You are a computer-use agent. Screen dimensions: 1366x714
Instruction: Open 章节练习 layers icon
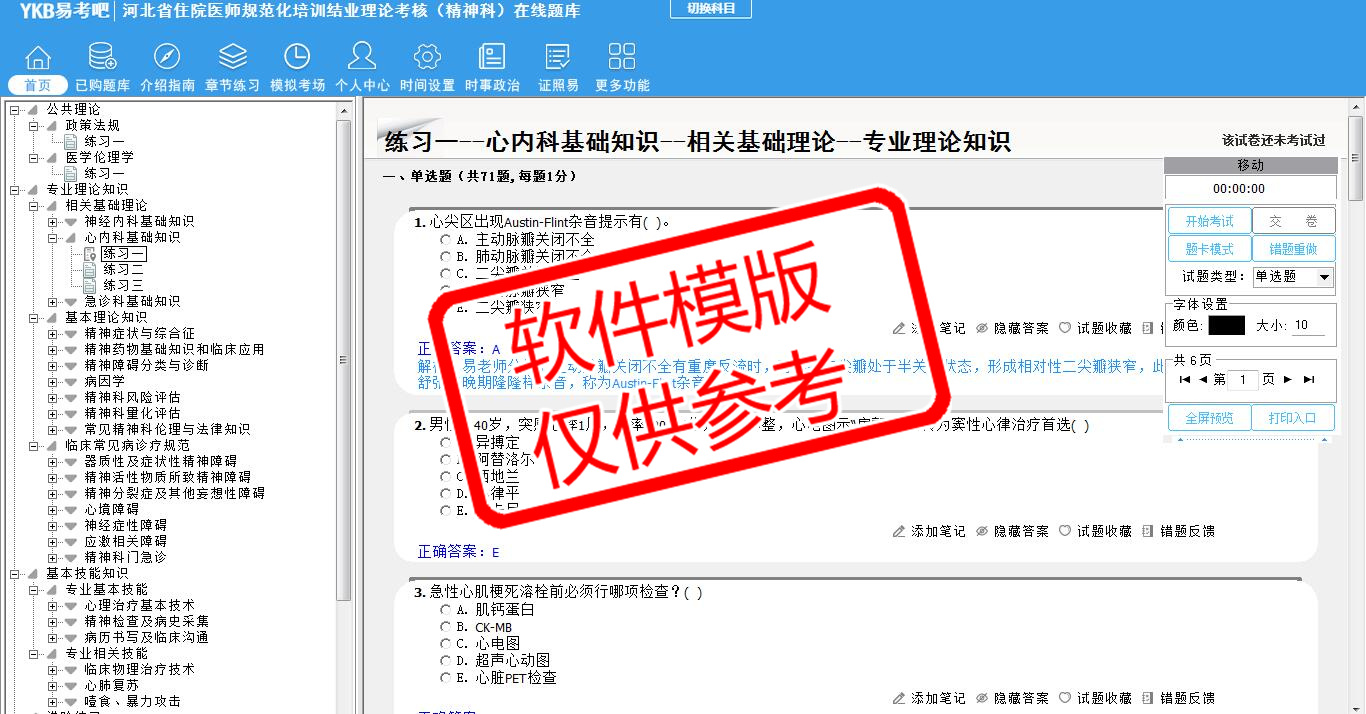[233, 57]
